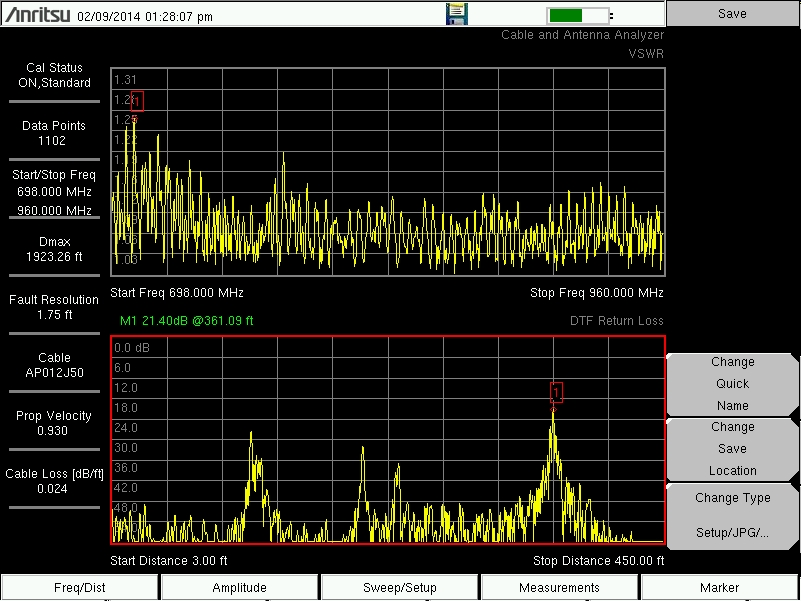
Task: Open the Sweep/Setup menu
Action: click(400, 588)
